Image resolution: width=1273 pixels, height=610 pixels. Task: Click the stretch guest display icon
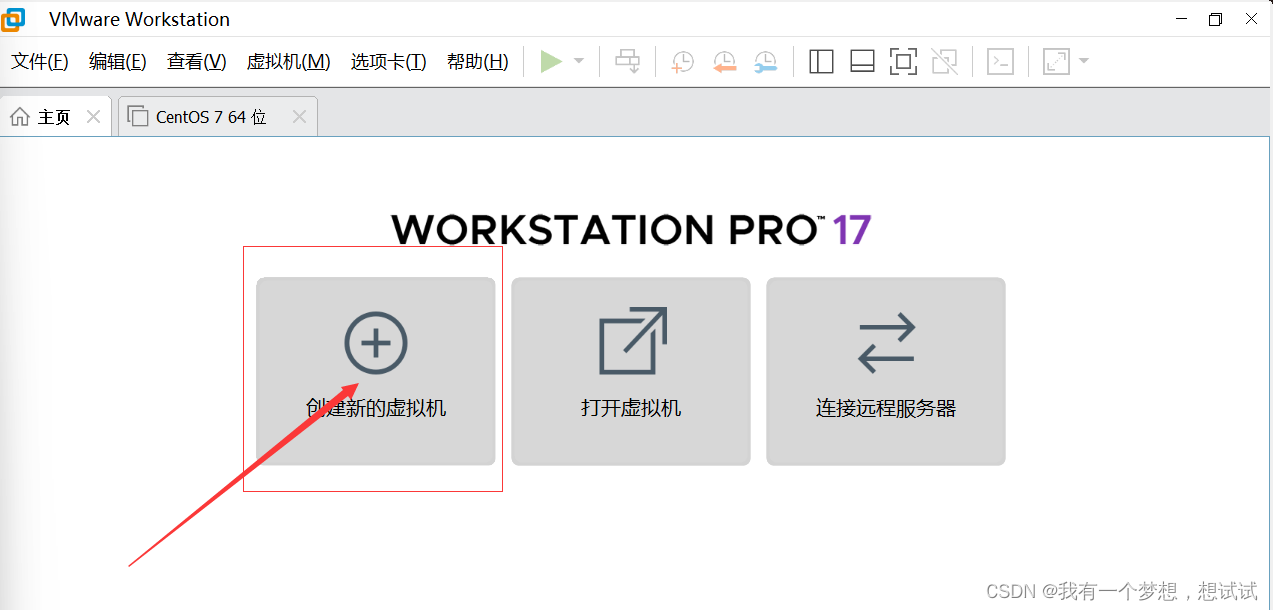[1056, 62]
